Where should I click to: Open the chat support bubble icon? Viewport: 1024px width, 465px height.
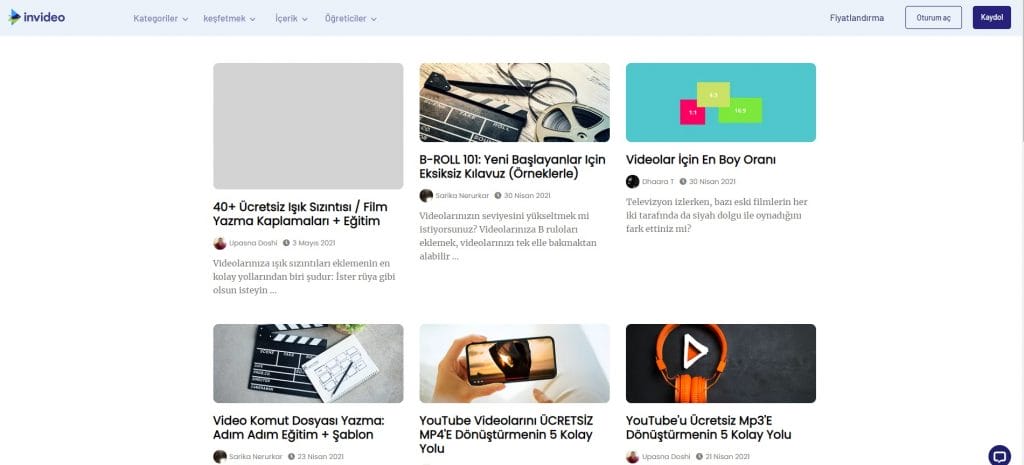coord(999,455)
